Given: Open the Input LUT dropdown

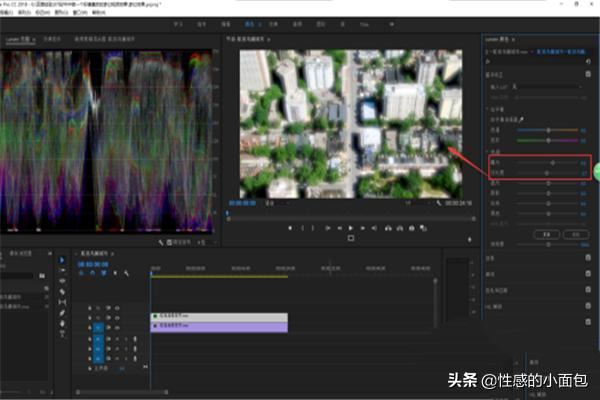Looking at the screenshot, I should click(x=550, y=88).
